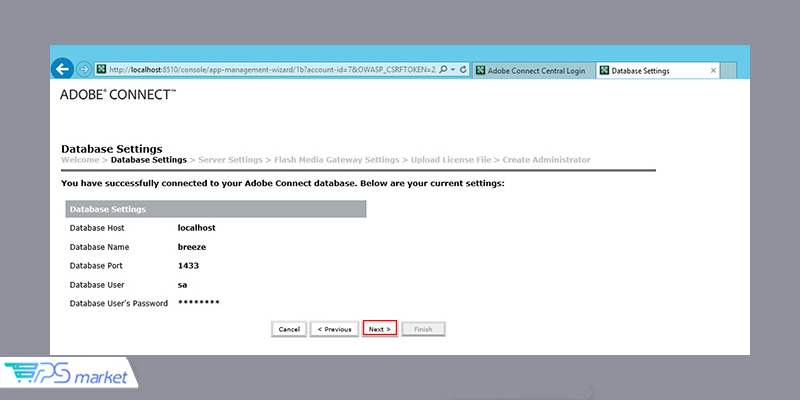Click inside the localhost URL address field
The image size is (800, 400).
click(270, 70)
